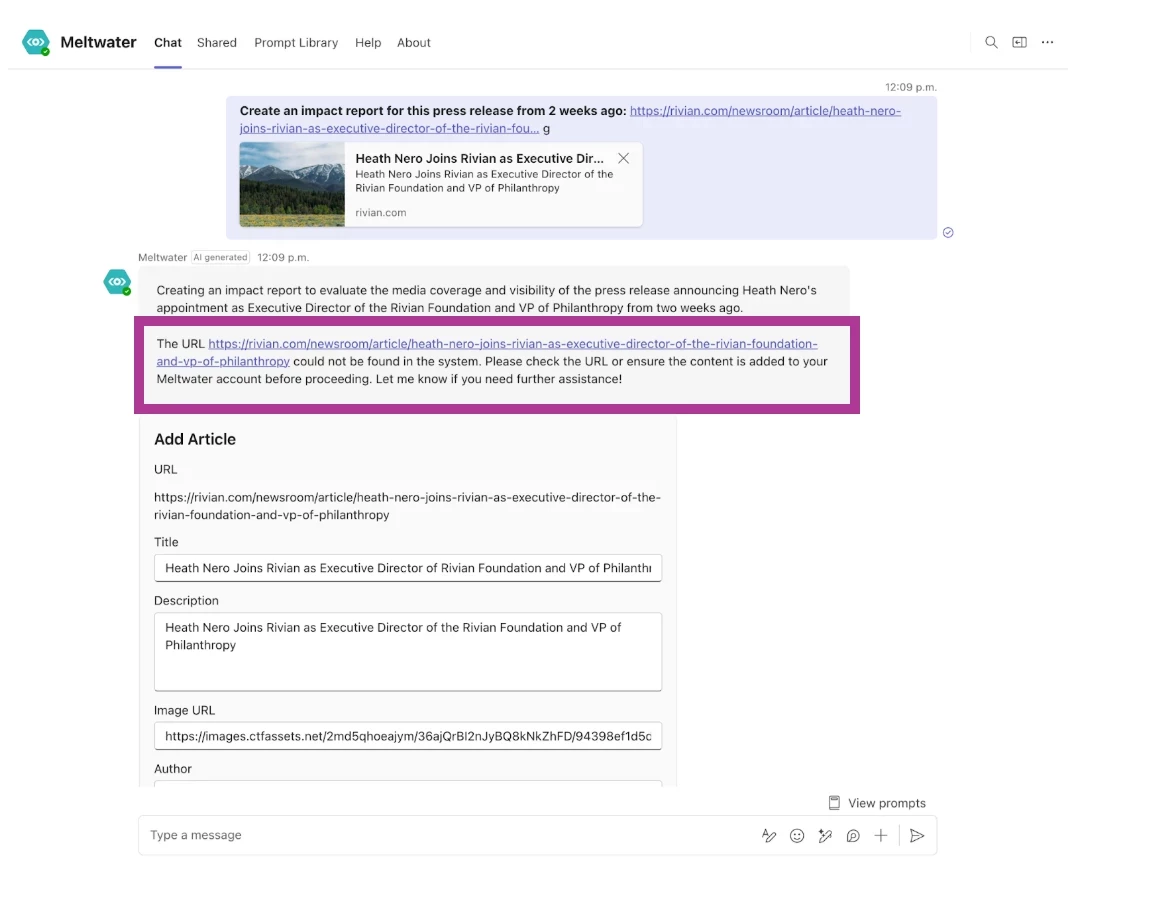Click into the Title input field
1152x902 pixels.
coord(408,569)
